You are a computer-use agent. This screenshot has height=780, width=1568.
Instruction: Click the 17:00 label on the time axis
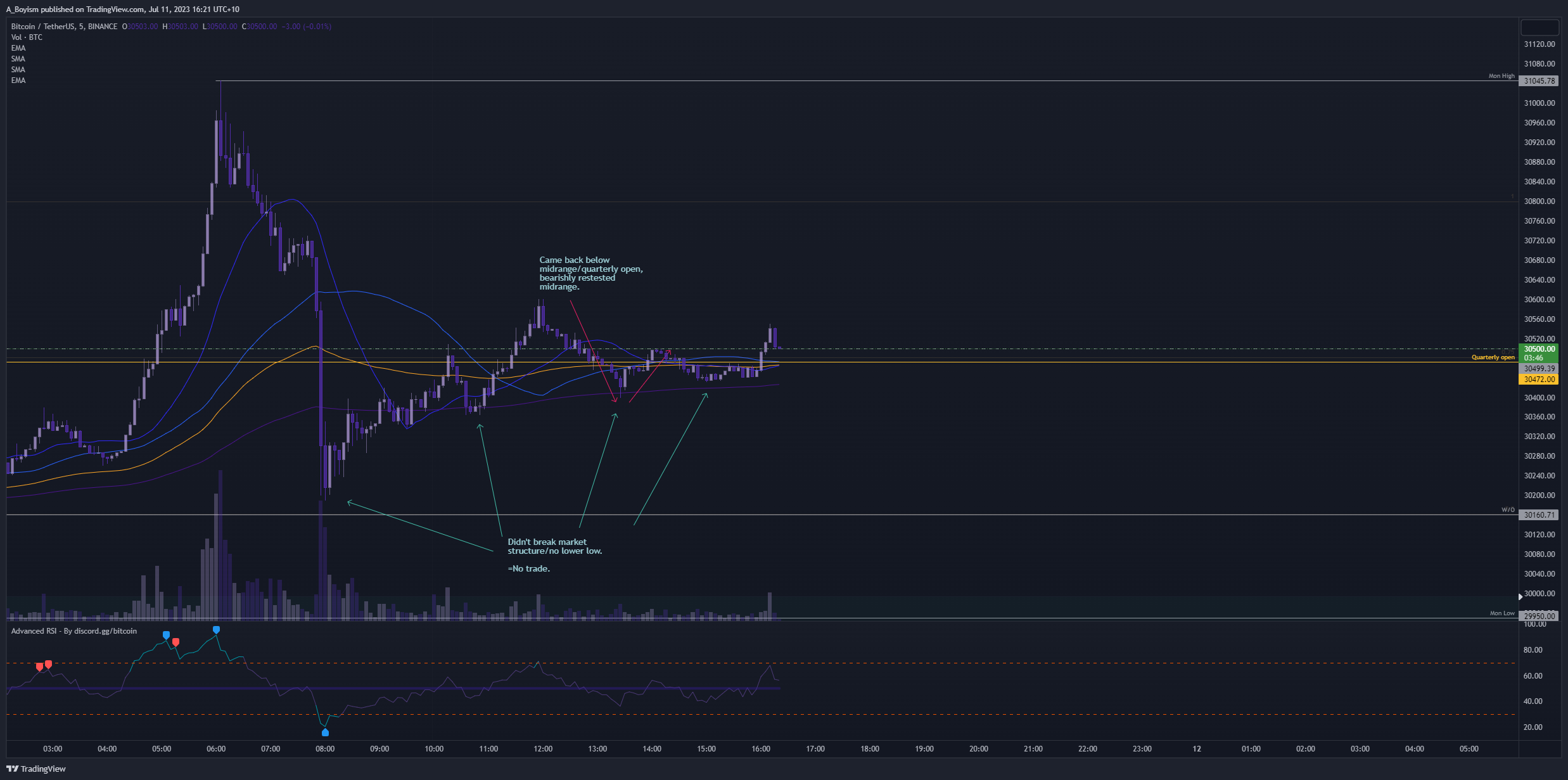point(815,749)
